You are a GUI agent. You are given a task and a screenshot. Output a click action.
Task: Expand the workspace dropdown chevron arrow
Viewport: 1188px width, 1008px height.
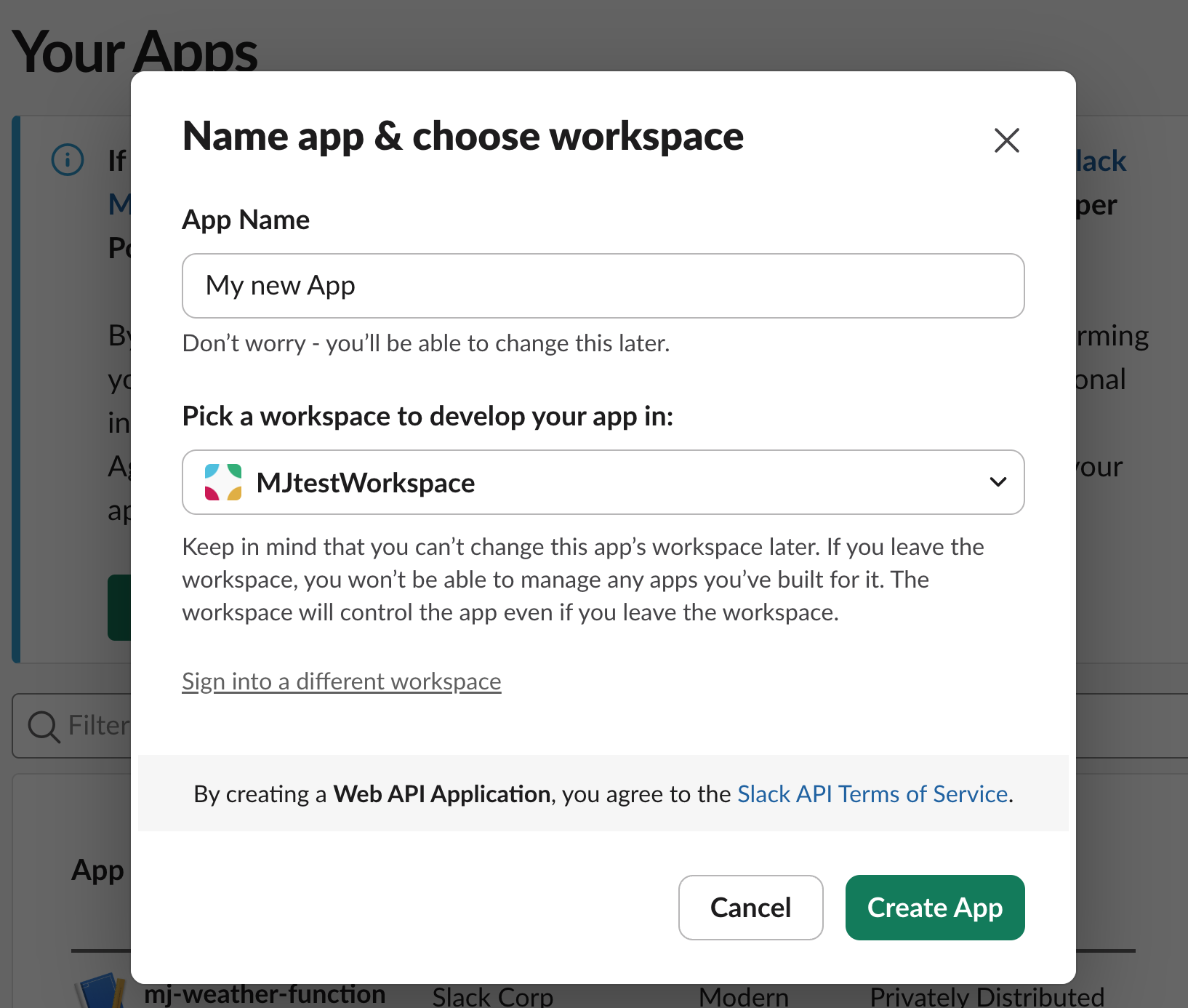click(998, 482)
